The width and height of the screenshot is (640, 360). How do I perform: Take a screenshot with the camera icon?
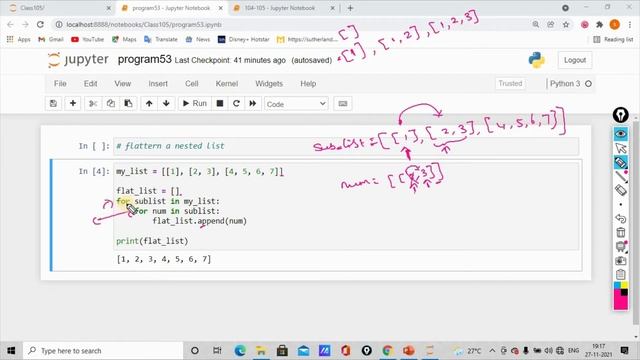point(620,260)
